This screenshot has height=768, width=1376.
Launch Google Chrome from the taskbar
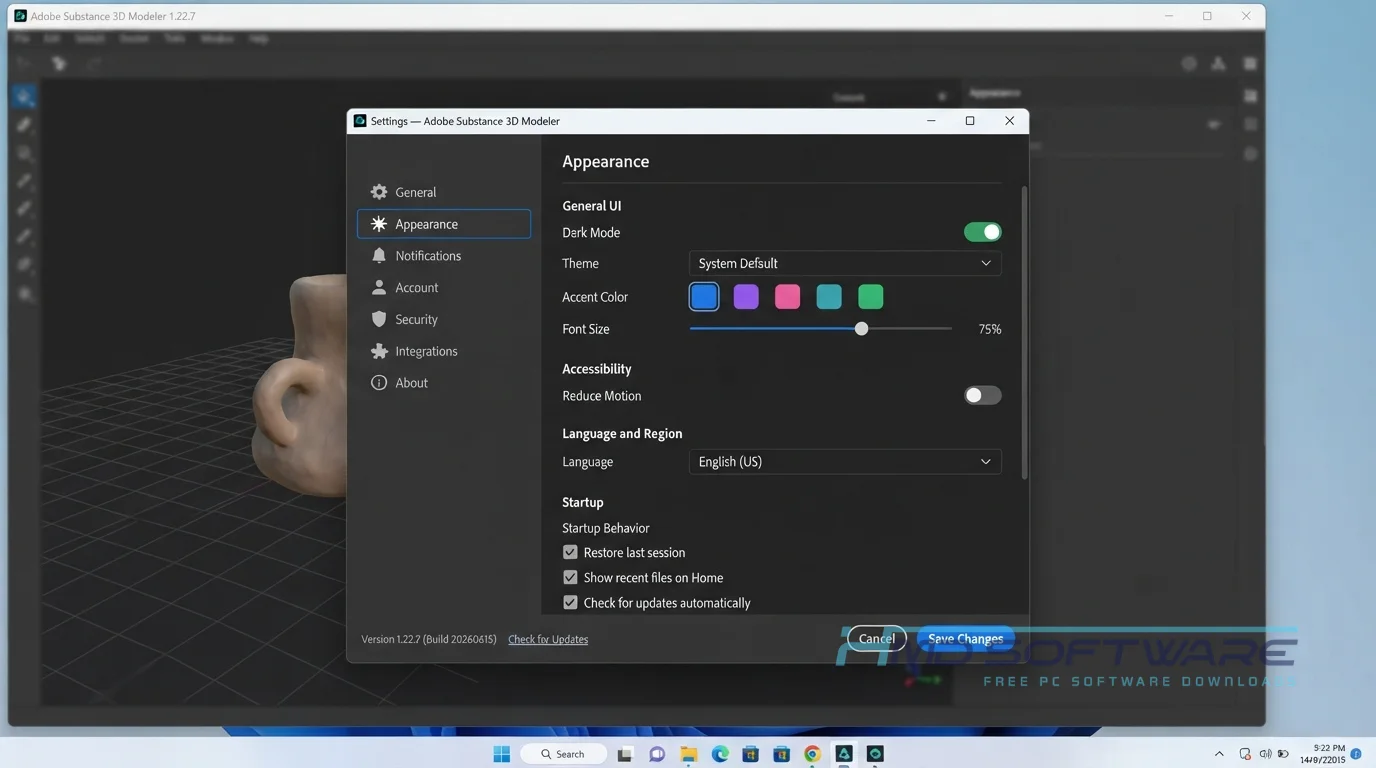pos(813,754)
